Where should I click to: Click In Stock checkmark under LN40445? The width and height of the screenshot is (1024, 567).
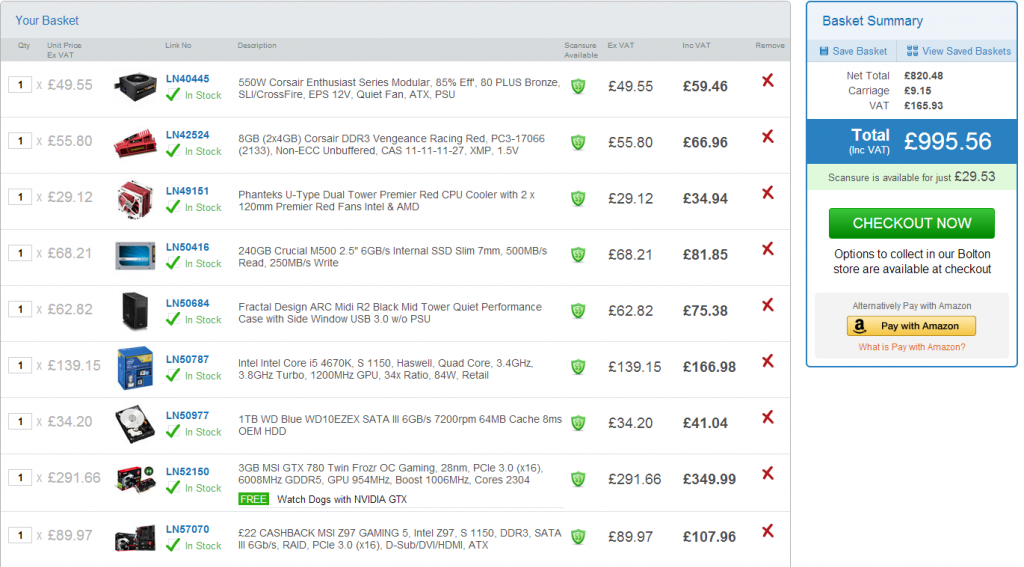[172, 95]
